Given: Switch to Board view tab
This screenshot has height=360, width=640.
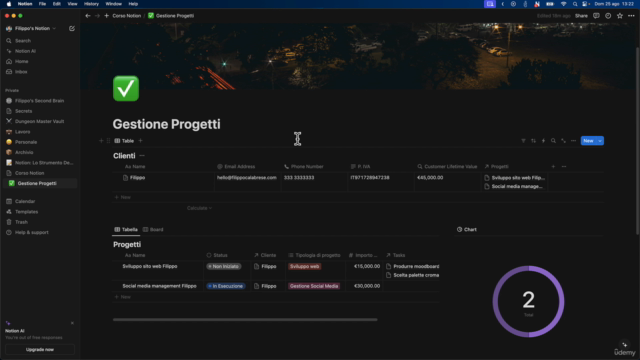Looking at the screenshot, I should point(153,229).
